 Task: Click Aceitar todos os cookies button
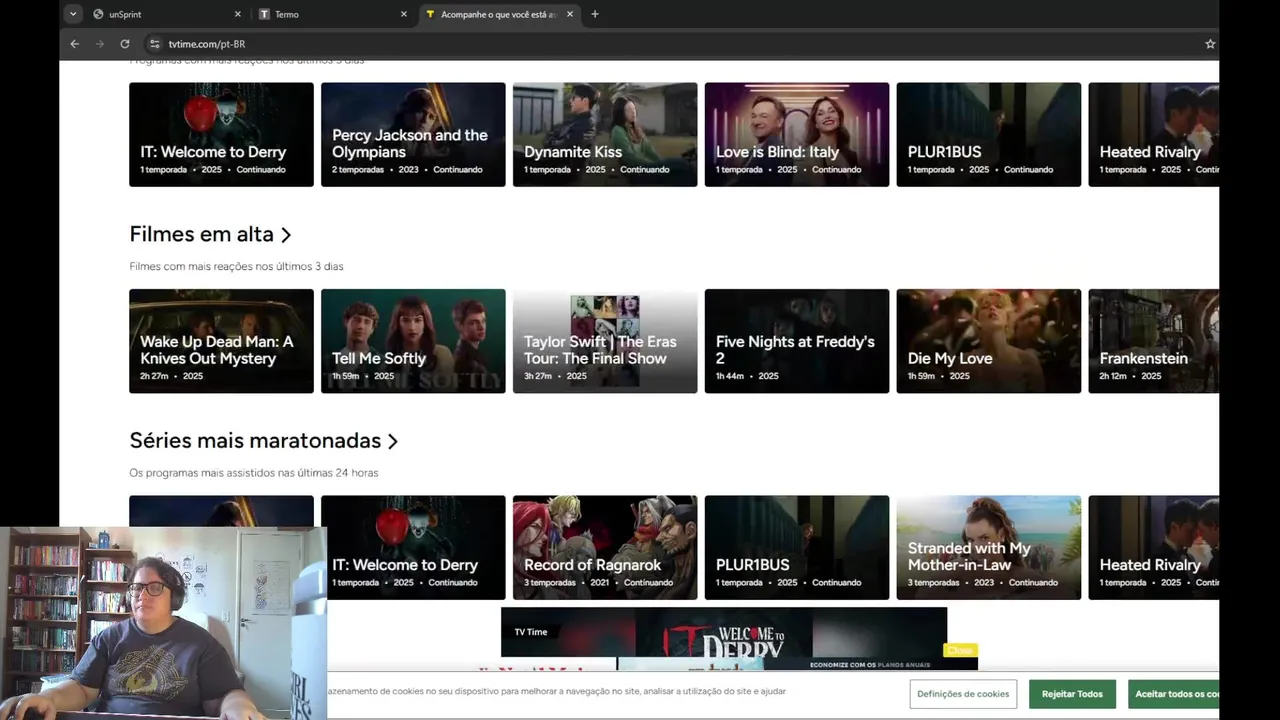(1174, 694)
